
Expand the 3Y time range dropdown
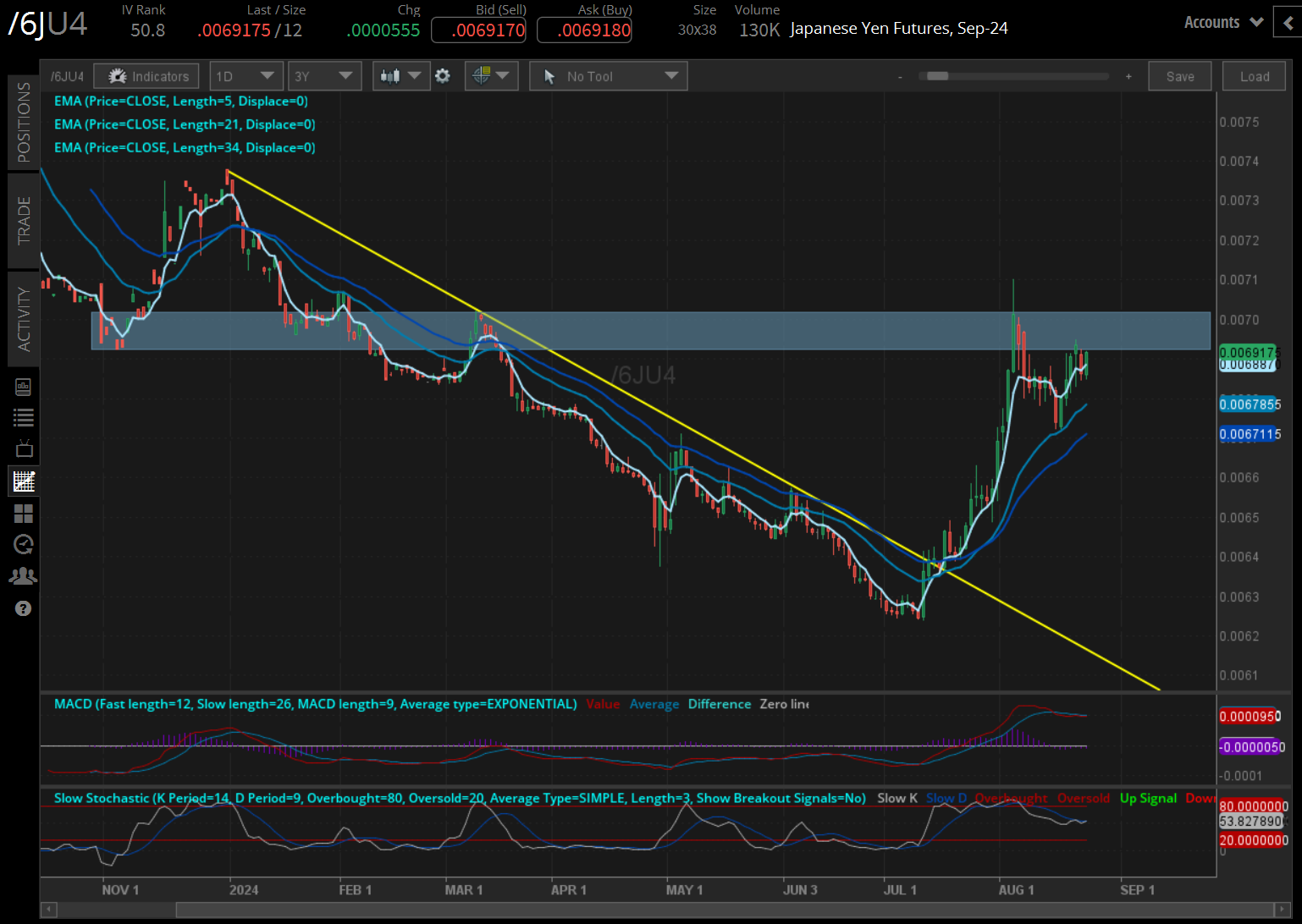click(x=324, y=76)
